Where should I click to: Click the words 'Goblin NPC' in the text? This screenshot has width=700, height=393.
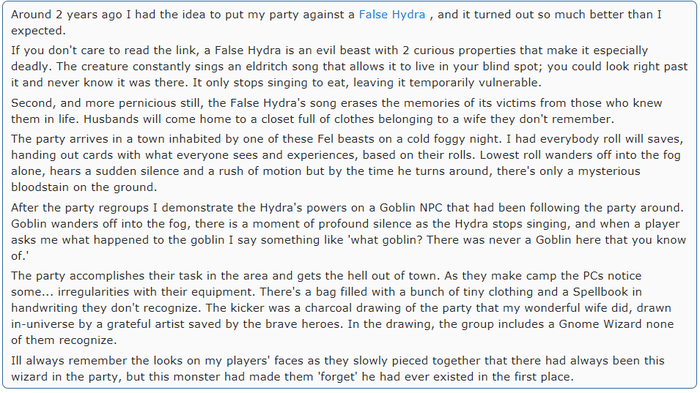(411, 208)
